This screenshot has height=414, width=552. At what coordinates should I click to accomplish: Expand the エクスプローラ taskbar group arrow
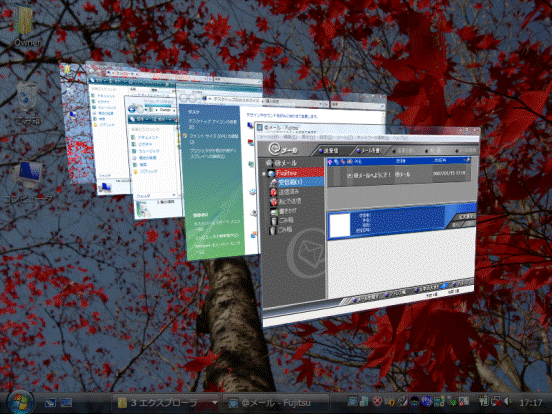pyautogui.click(x=215, y=402)
